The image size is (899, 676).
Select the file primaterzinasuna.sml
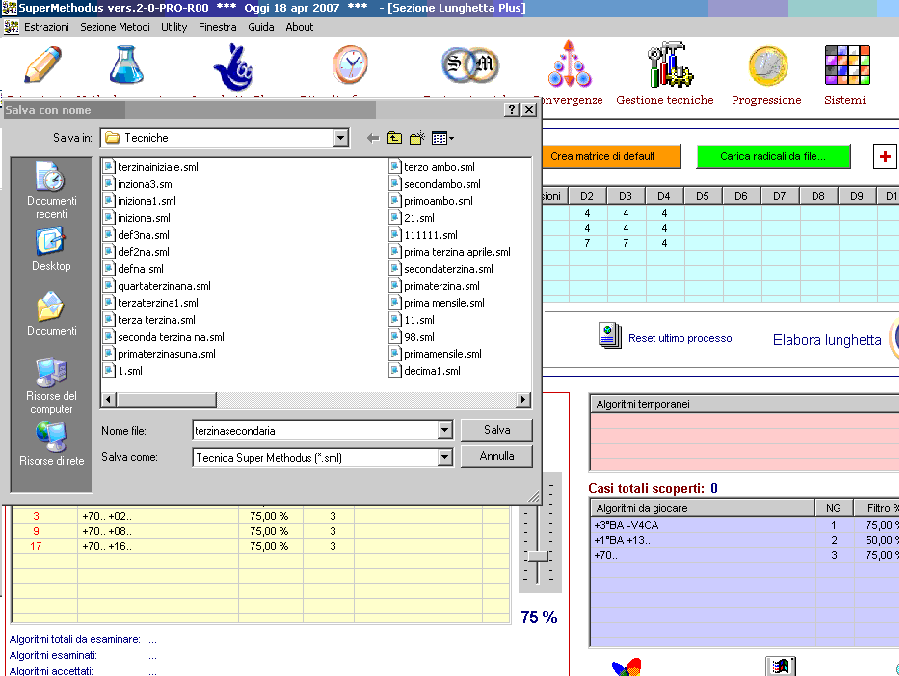click(x=159, y=354)
